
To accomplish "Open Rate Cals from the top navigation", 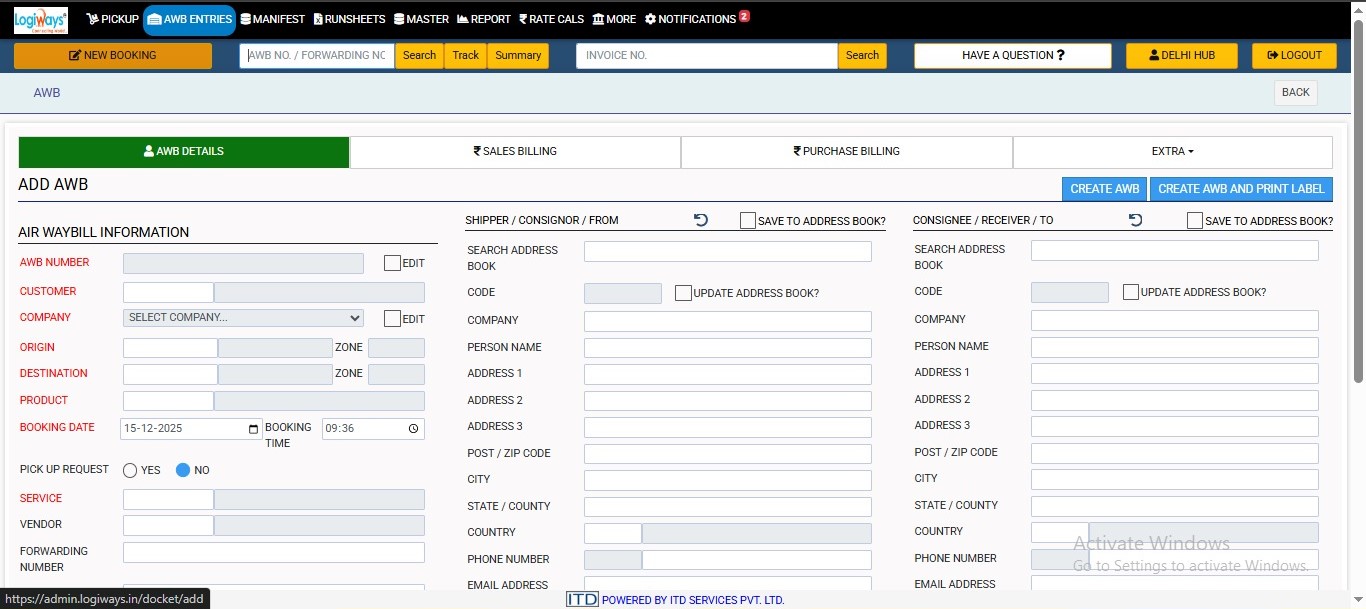I will 551,19.
